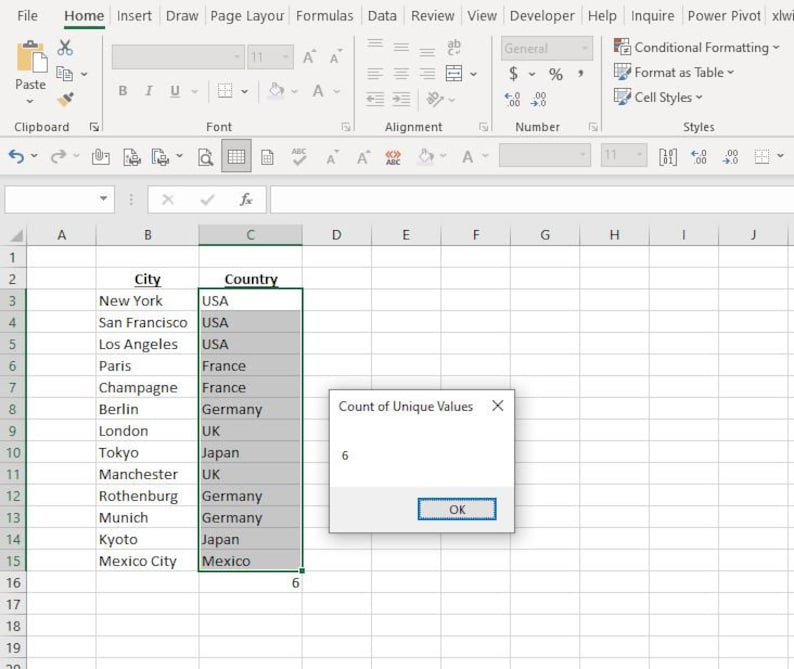Toggle Center alignment
This screenshot has width=794, height=669.
tap(401, 74)
